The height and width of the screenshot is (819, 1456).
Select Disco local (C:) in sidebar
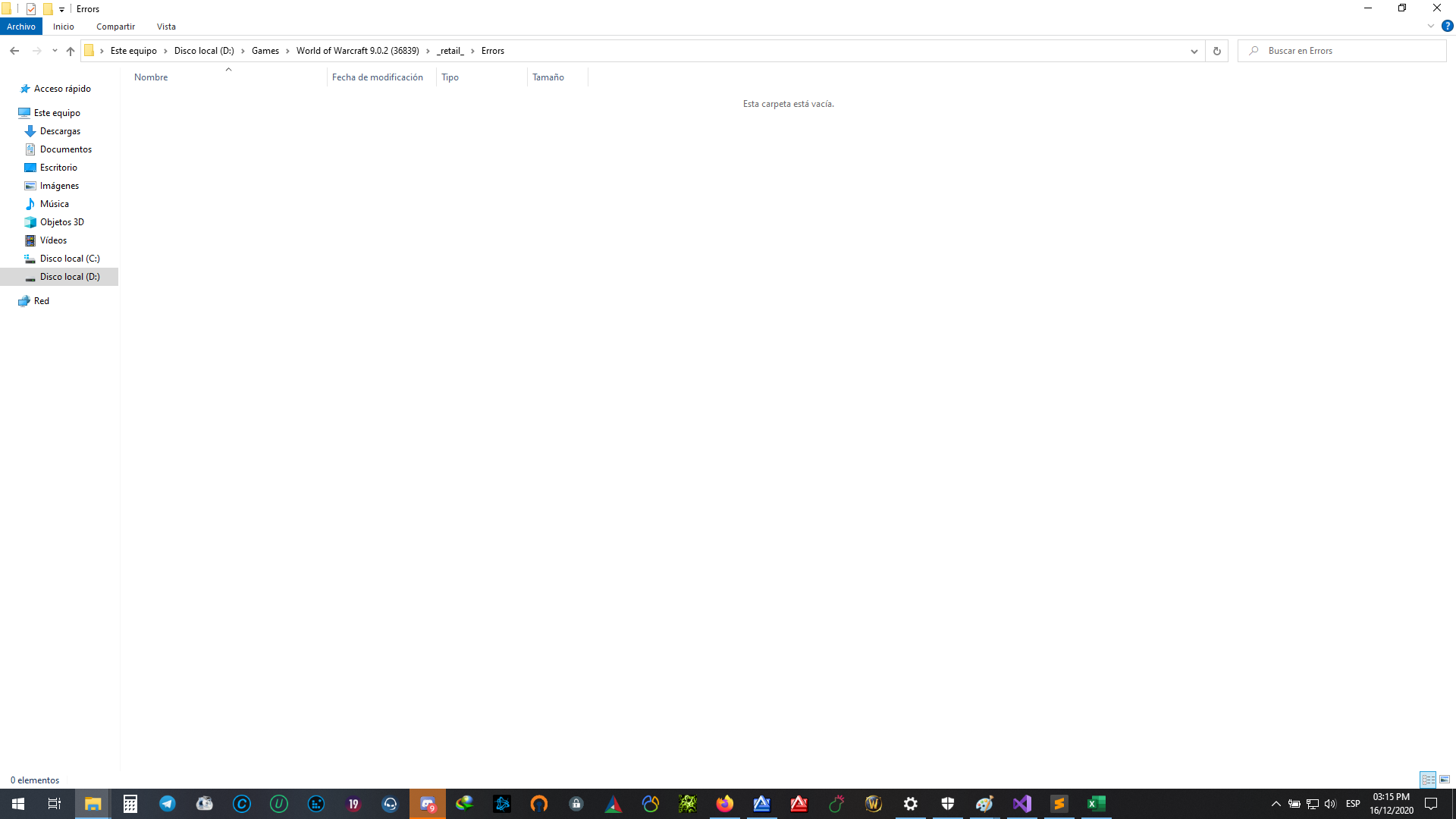tap(70, 259)
